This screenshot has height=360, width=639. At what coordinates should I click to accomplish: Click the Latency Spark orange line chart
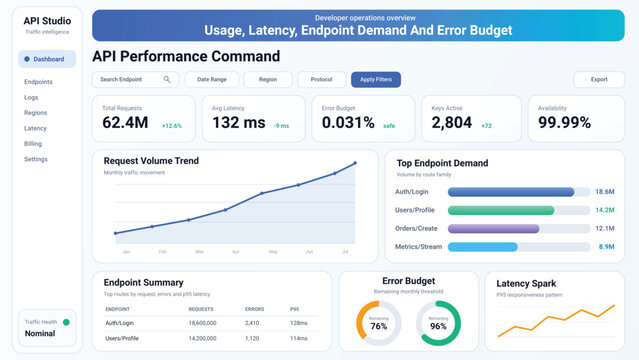click(x=556, y=320)
